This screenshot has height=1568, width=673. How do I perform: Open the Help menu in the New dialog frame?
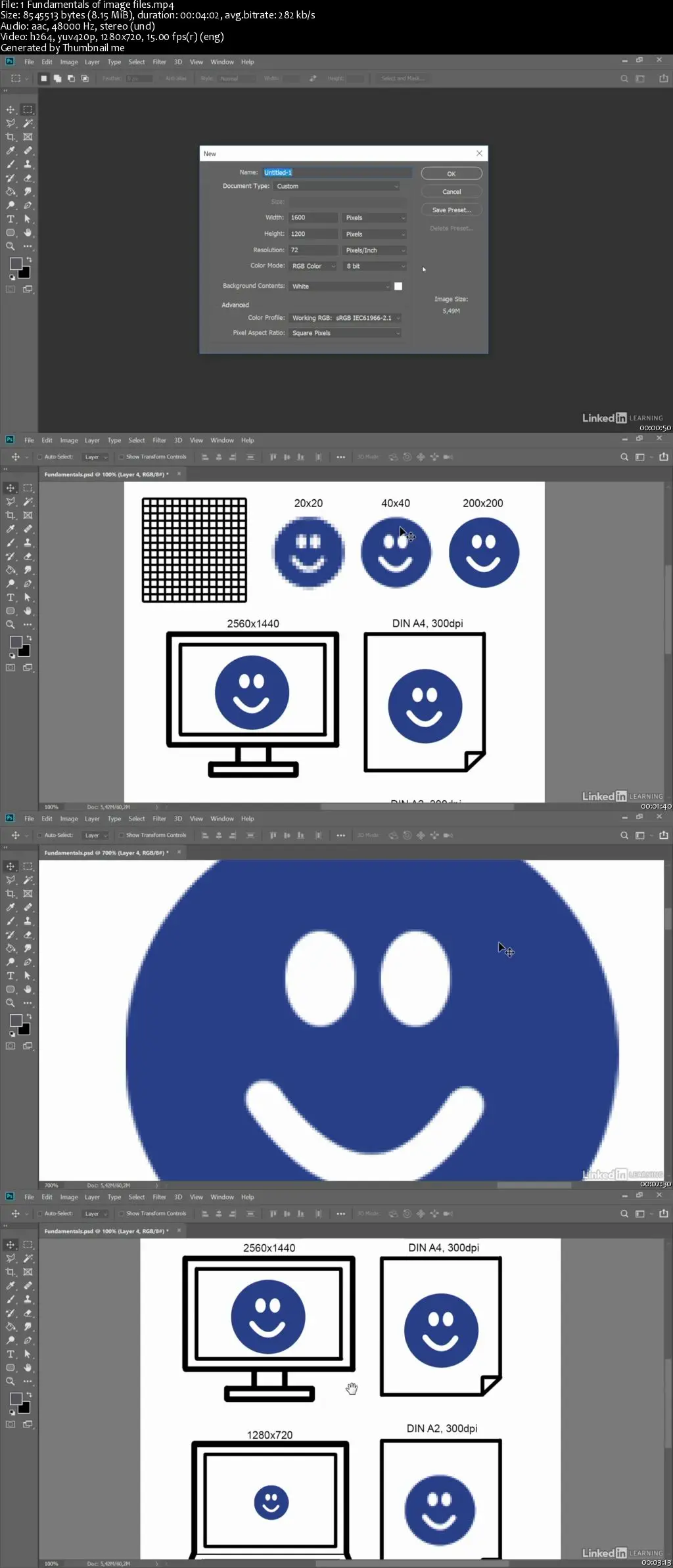click(x=248, y=62)
